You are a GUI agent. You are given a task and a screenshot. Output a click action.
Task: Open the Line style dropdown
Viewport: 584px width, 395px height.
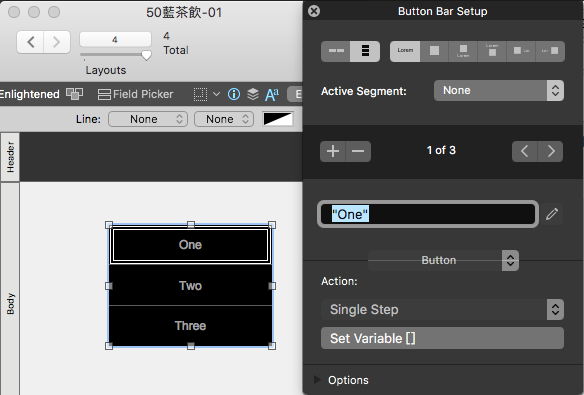point(148,119)
